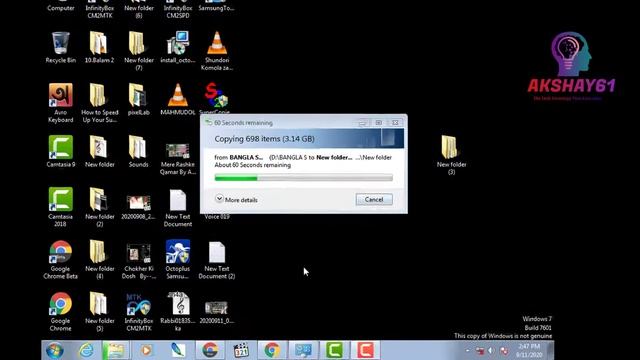Switch to Google Chrome in the taskbar
This screenshot has height=360, width=640.
click(272, 350)
